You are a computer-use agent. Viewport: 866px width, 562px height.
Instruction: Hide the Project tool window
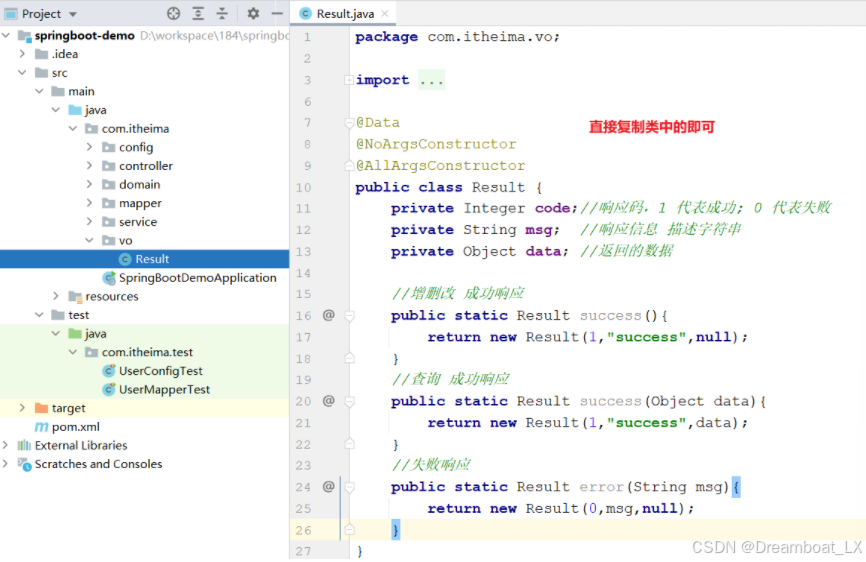pyautogui.click(x=277, y=13)
